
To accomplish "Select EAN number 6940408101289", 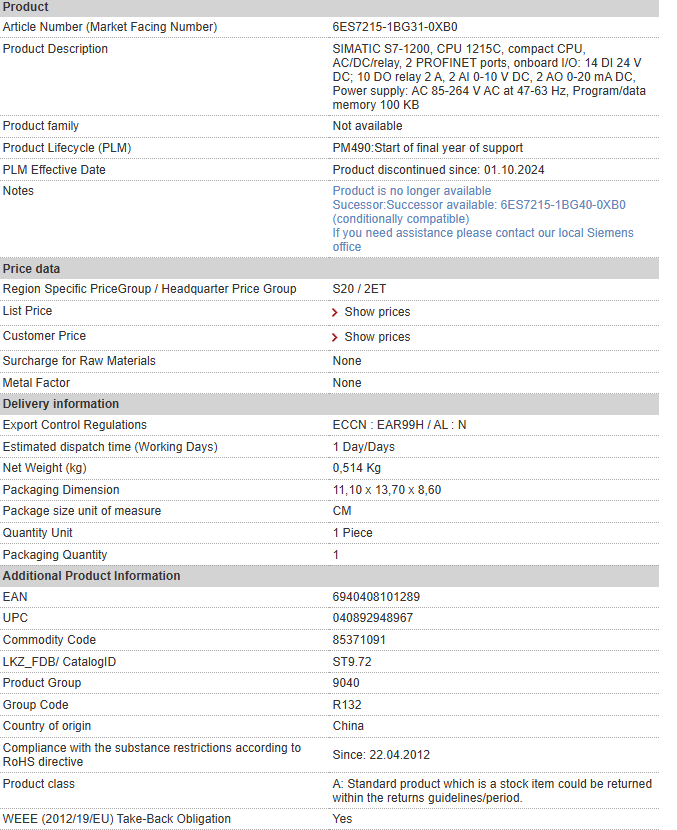I will (376, 597).
